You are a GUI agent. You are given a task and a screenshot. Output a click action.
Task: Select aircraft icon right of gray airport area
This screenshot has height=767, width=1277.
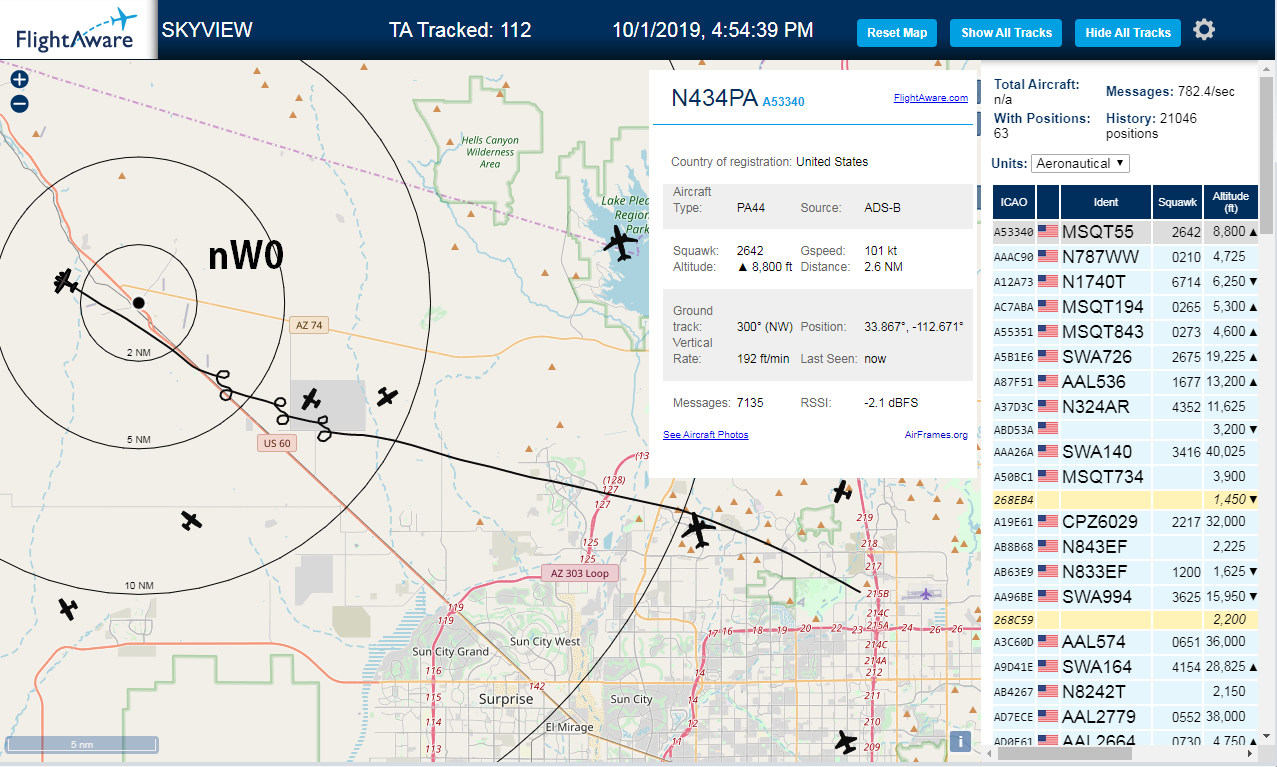tap(387, 397)
